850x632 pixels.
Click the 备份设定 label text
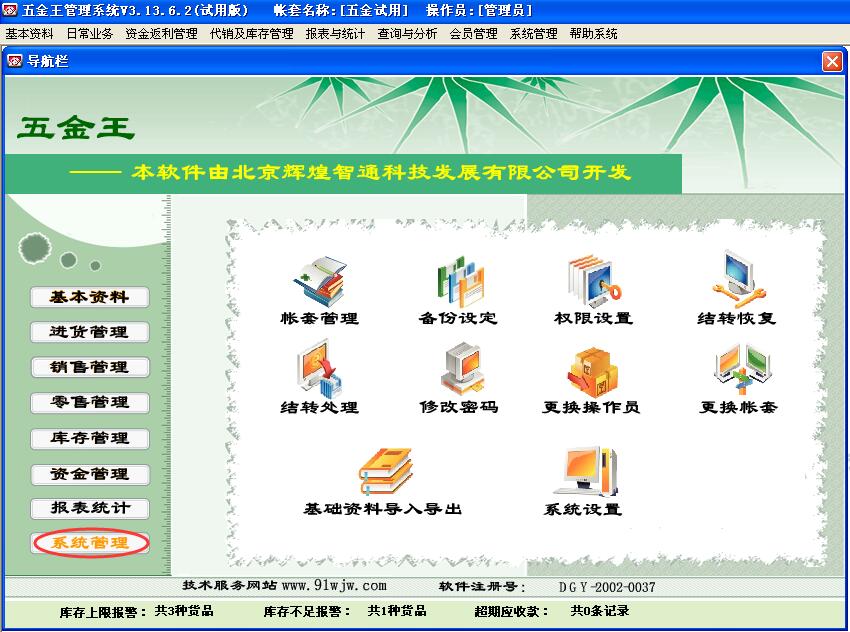458,318
